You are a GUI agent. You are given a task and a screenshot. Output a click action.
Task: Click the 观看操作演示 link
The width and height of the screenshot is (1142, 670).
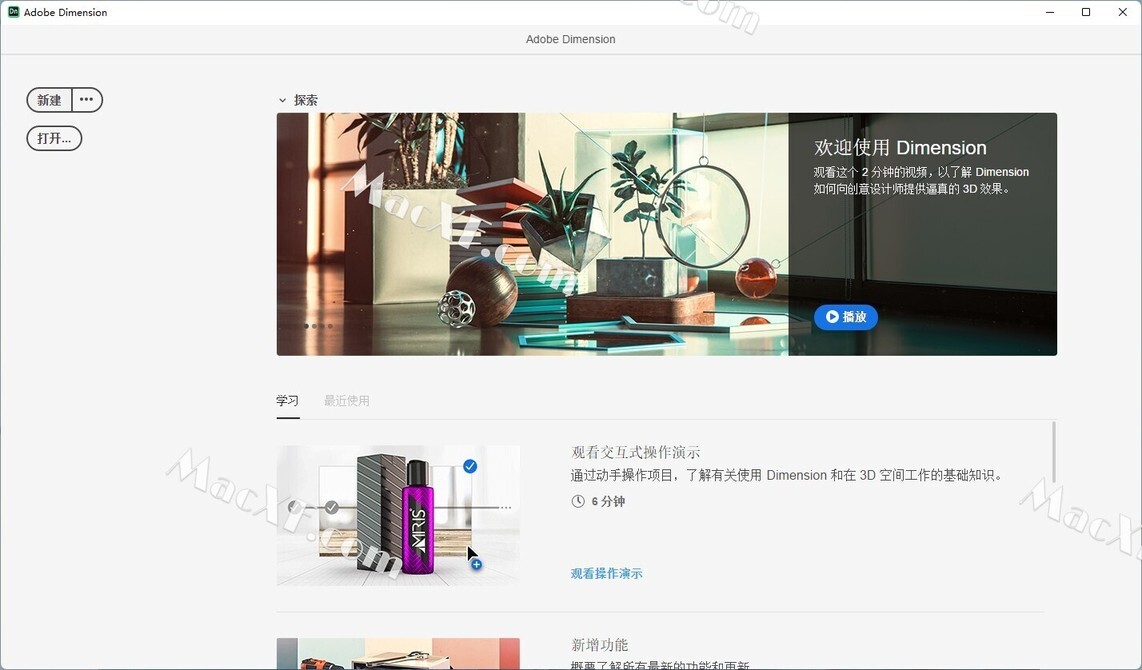tap(607, 573)
